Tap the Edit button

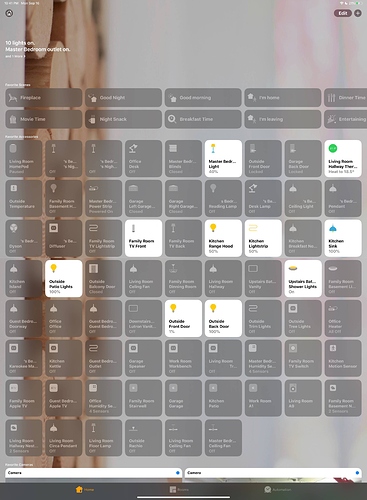click(x=343, y=13)
